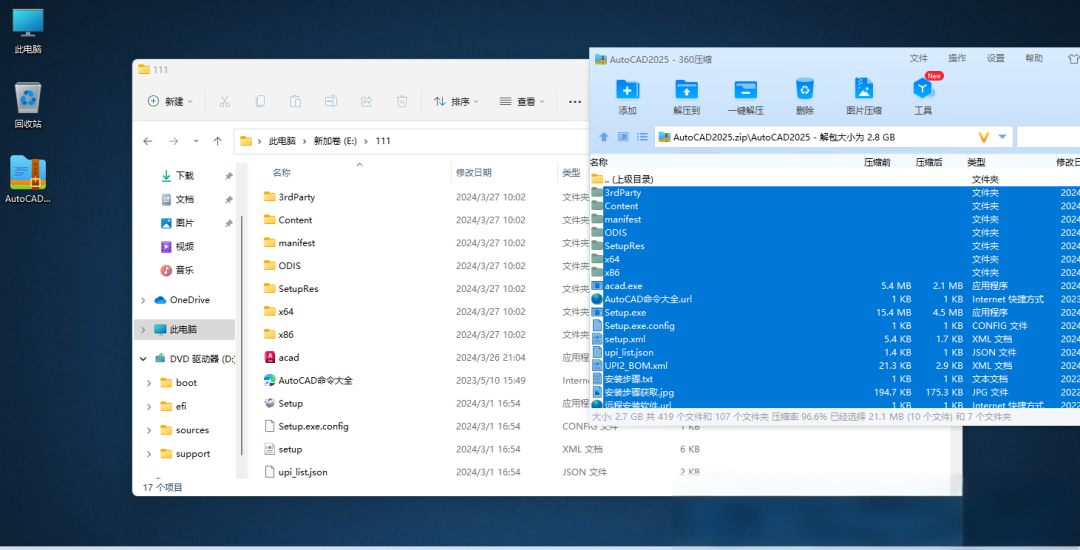Viewport: 1080px width, 550px height.
Task: Select 视频 in the Explorer sidebar
Action: point(184,246)
